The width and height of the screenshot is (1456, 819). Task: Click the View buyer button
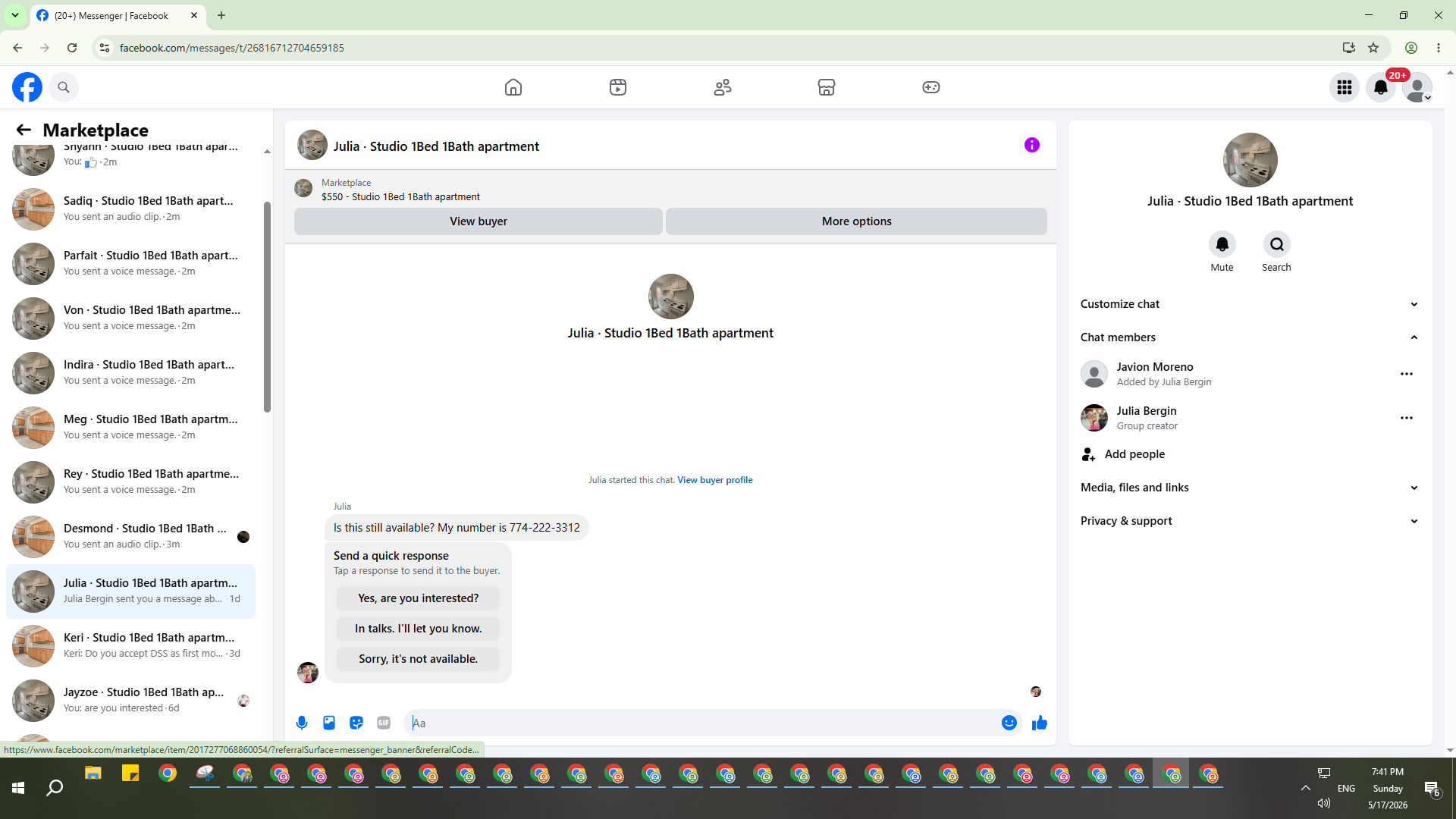[479, 221]
